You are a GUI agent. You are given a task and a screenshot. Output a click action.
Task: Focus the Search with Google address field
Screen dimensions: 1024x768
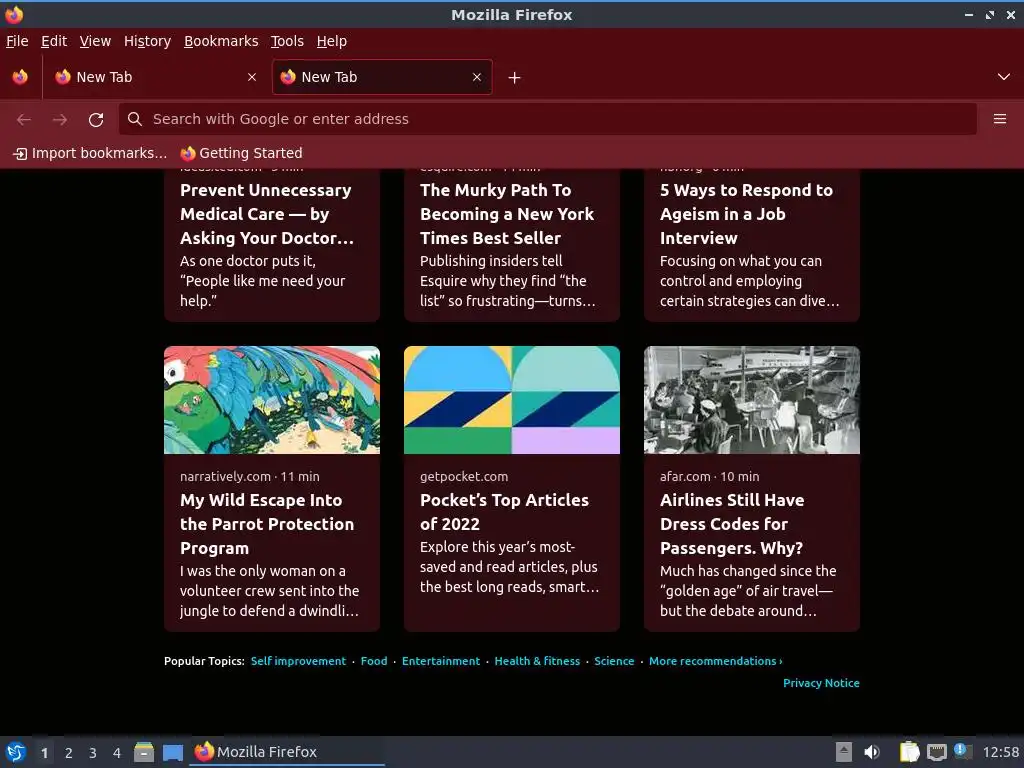pyautogui.click(x=547, y=119)
